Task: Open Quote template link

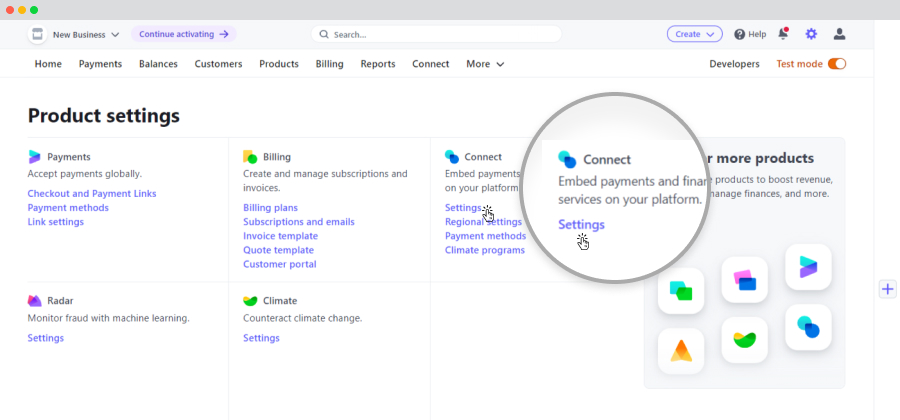Action: (278, 250)
